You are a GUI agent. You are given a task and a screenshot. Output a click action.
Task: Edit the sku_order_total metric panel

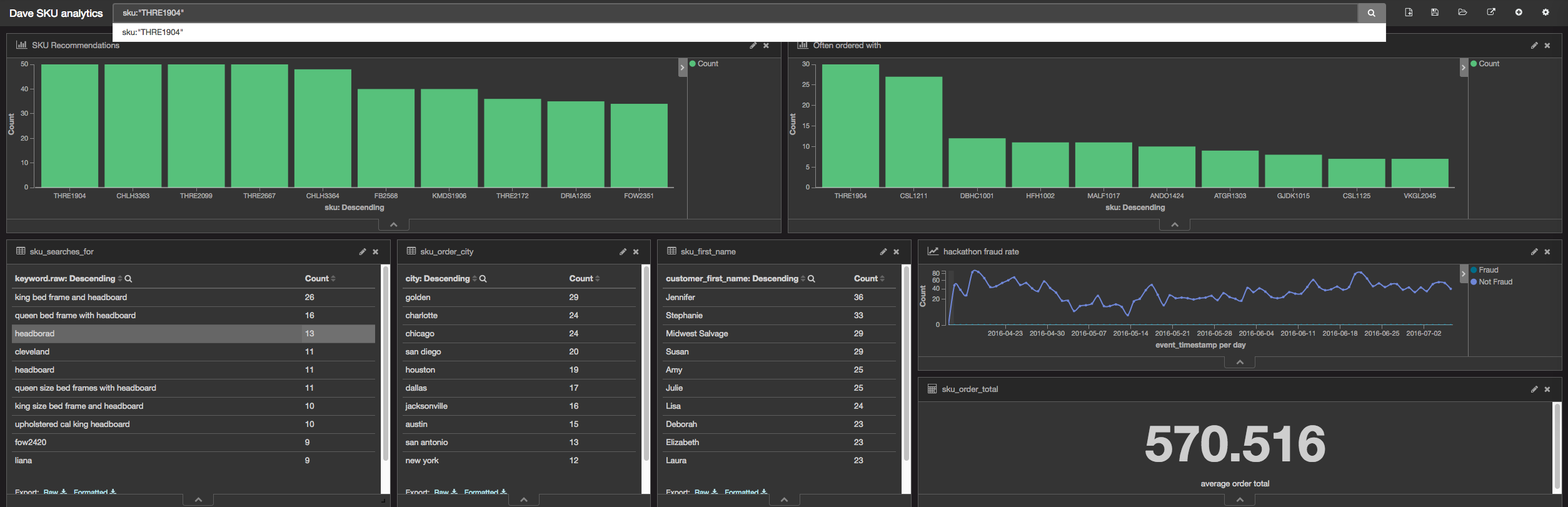[x=1534, y=389]
